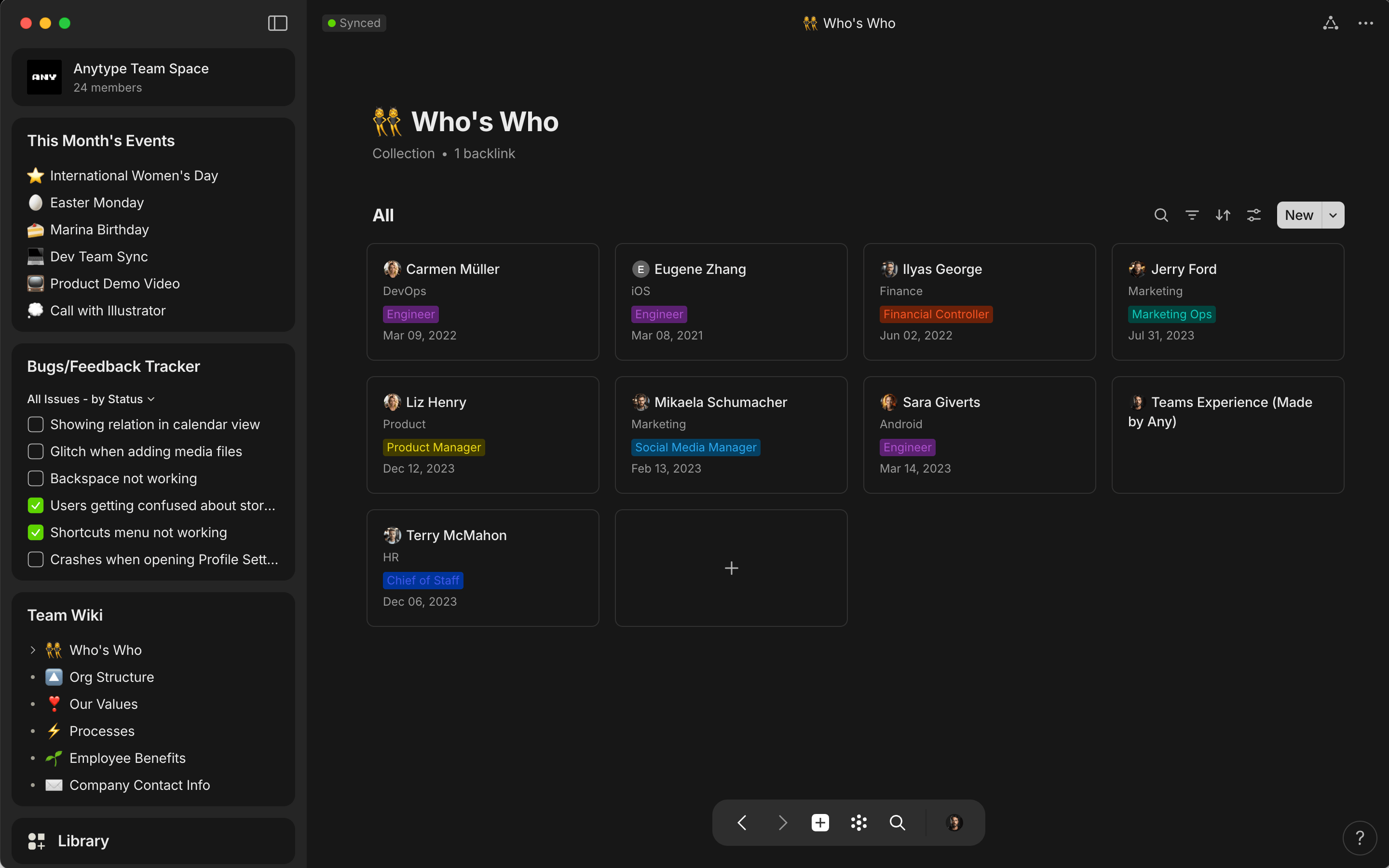Open the New button dropdown arrow

click(x=1332, y=215)
